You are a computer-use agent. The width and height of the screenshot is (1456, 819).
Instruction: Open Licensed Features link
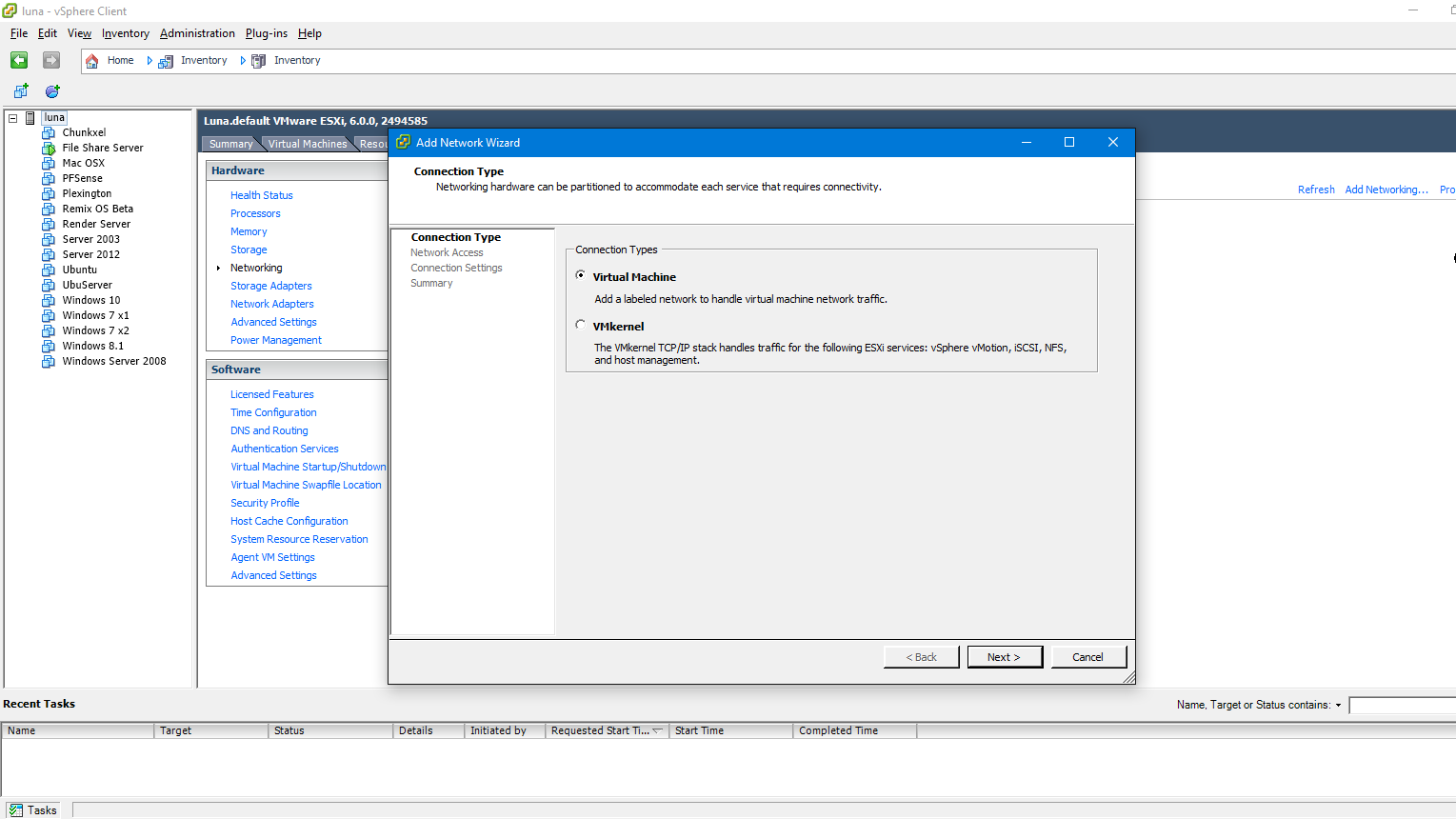pyautogui.click(x=272, y=394)
